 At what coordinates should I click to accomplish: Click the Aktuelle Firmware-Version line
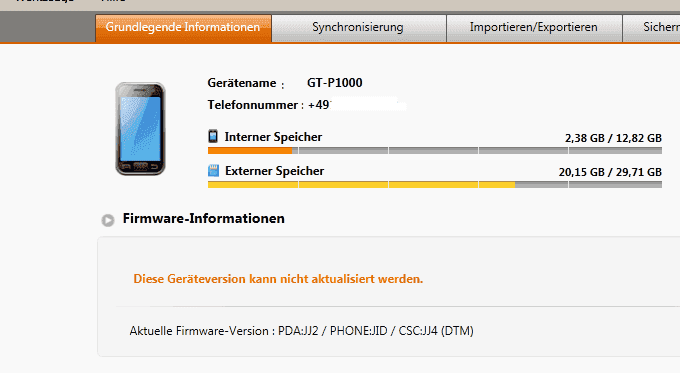pos(301,331)
